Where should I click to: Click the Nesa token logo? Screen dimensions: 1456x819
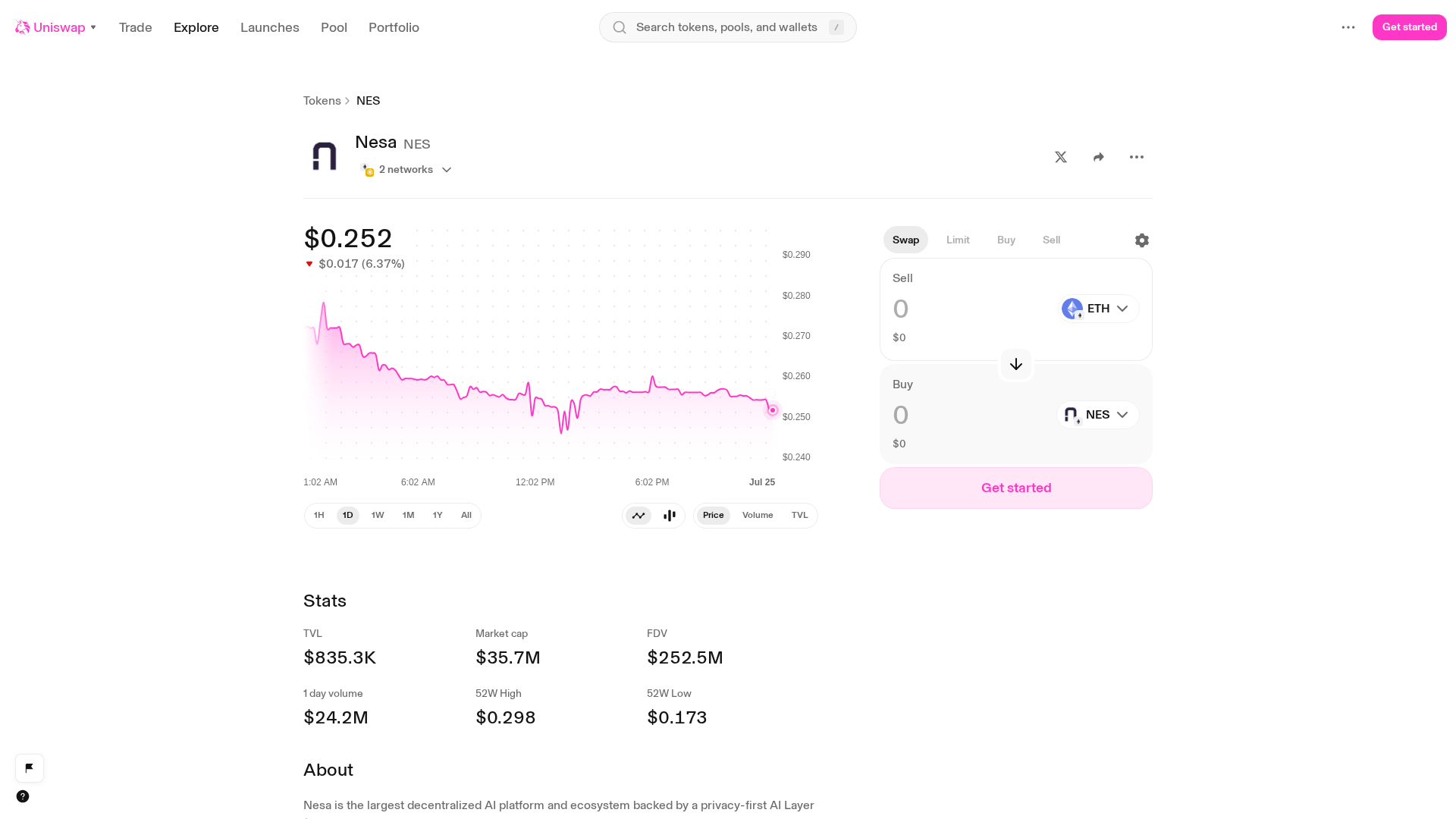(325, 156)
